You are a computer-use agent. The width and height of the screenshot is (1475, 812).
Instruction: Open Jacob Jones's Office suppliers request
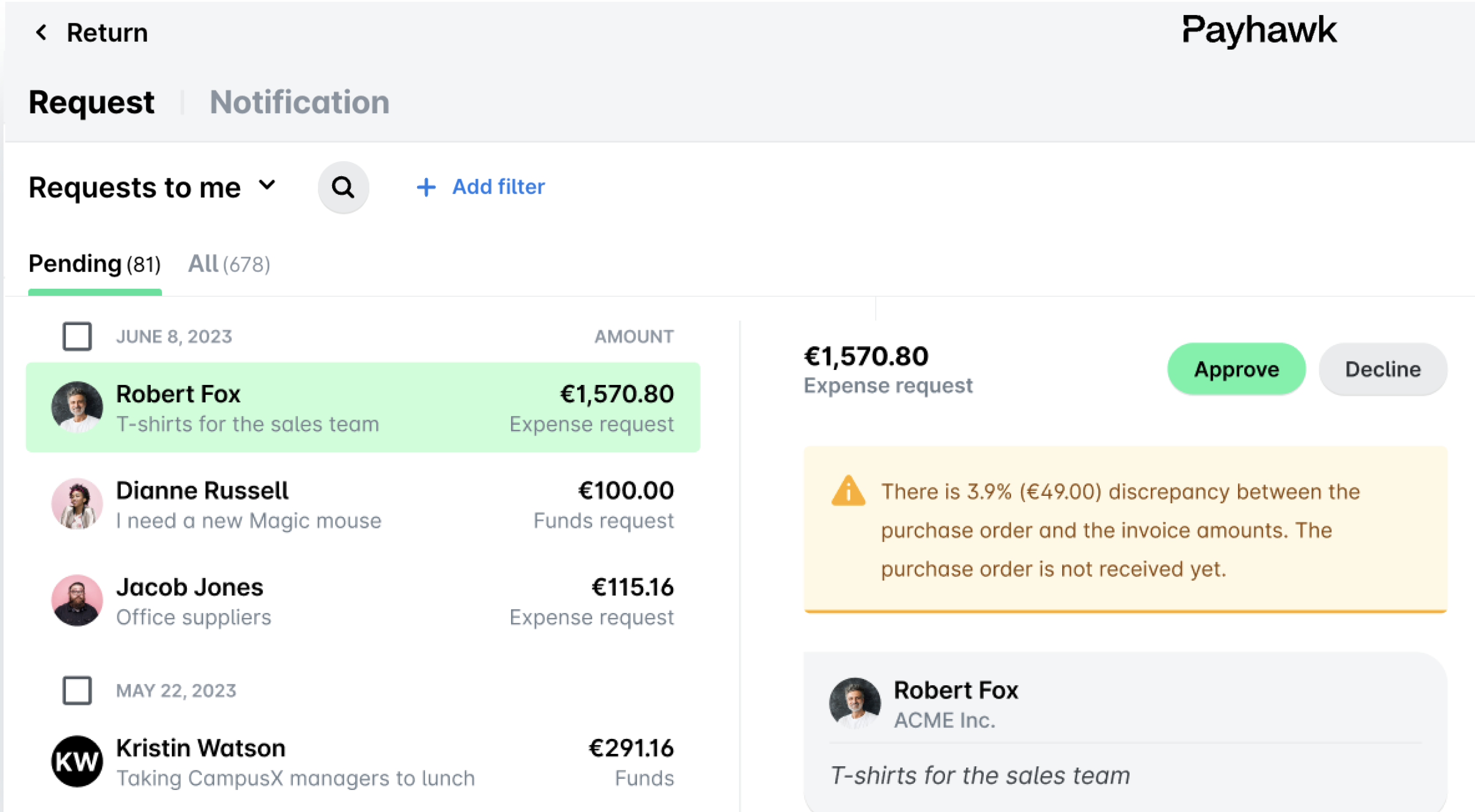[x=363, y=601]
